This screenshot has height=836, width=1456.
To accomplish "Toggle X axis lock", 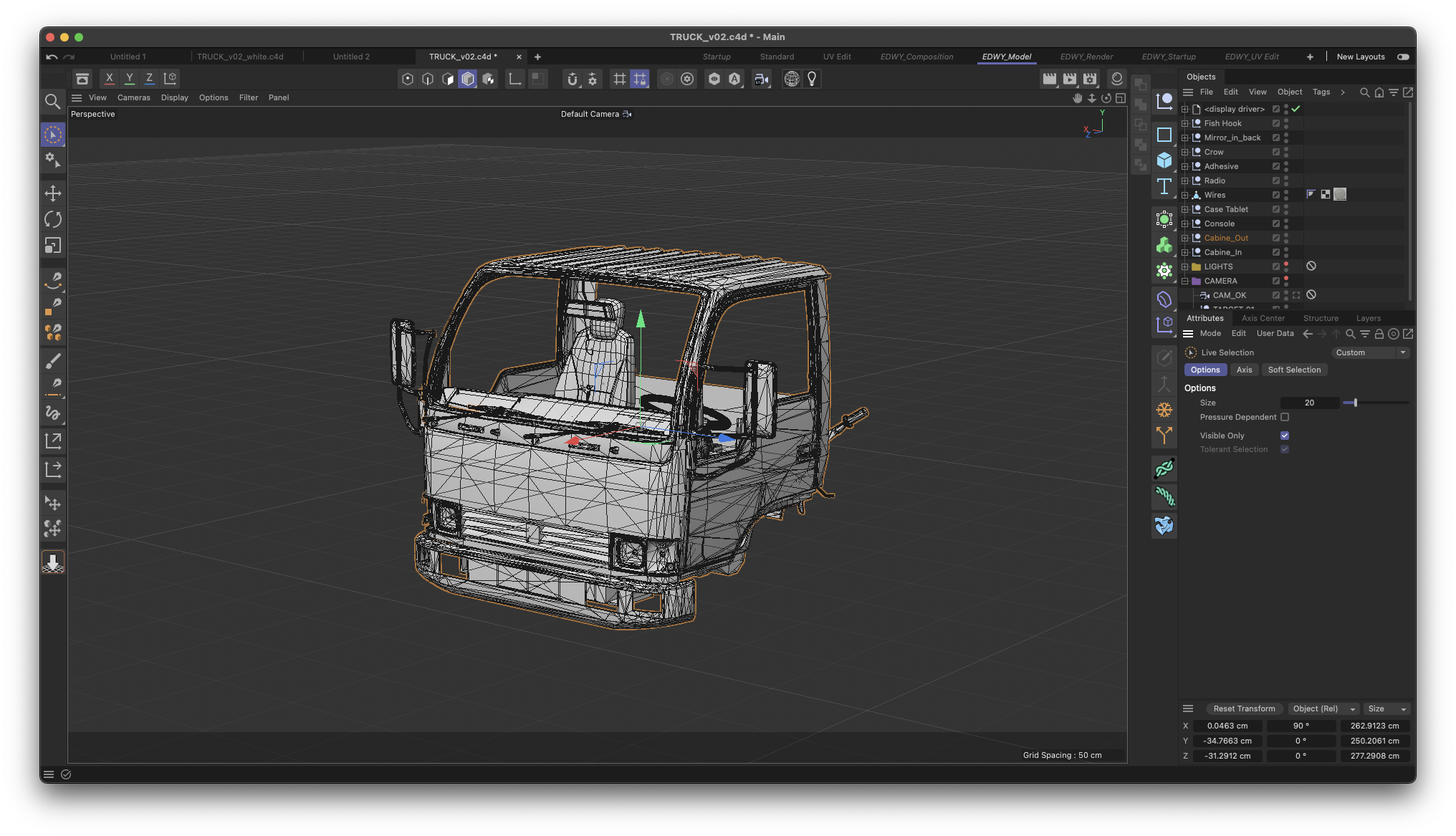I will 109,79.
